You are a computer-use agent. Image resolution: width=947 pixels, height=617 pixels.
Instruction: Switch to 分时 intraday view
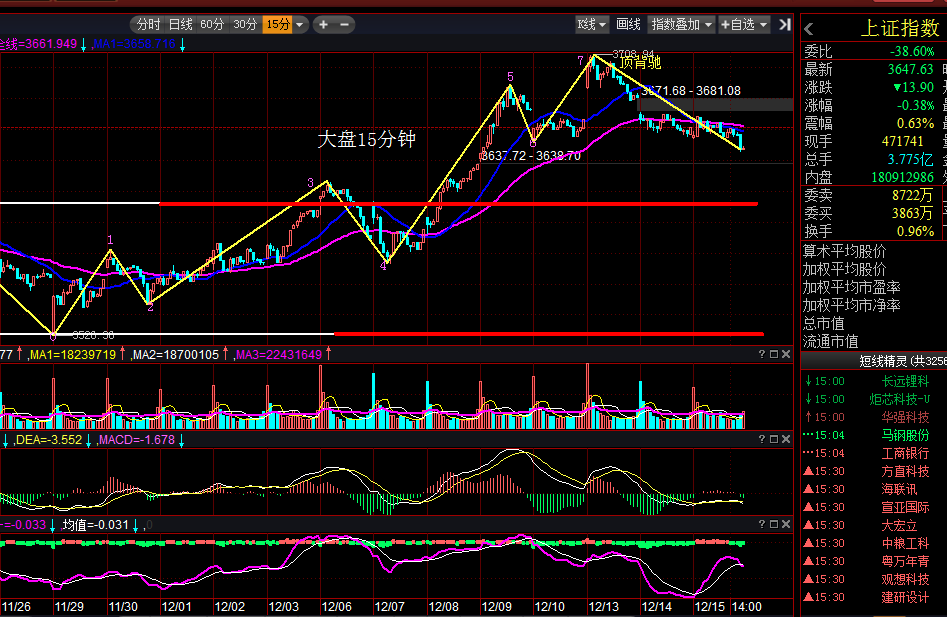(149, 25)
